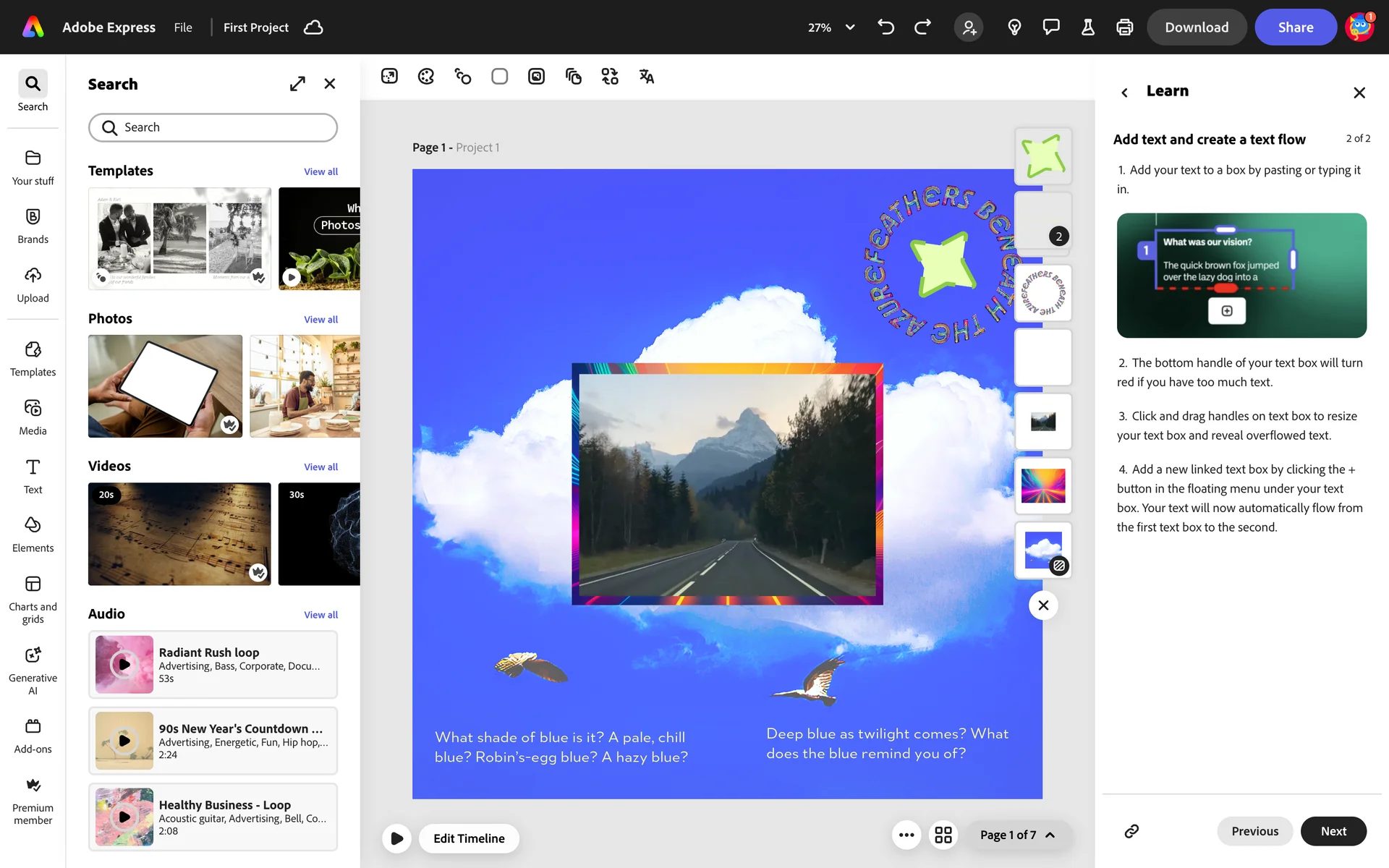
Task: Expand the Search panel to full view
Action: click(x=297, y=84)
